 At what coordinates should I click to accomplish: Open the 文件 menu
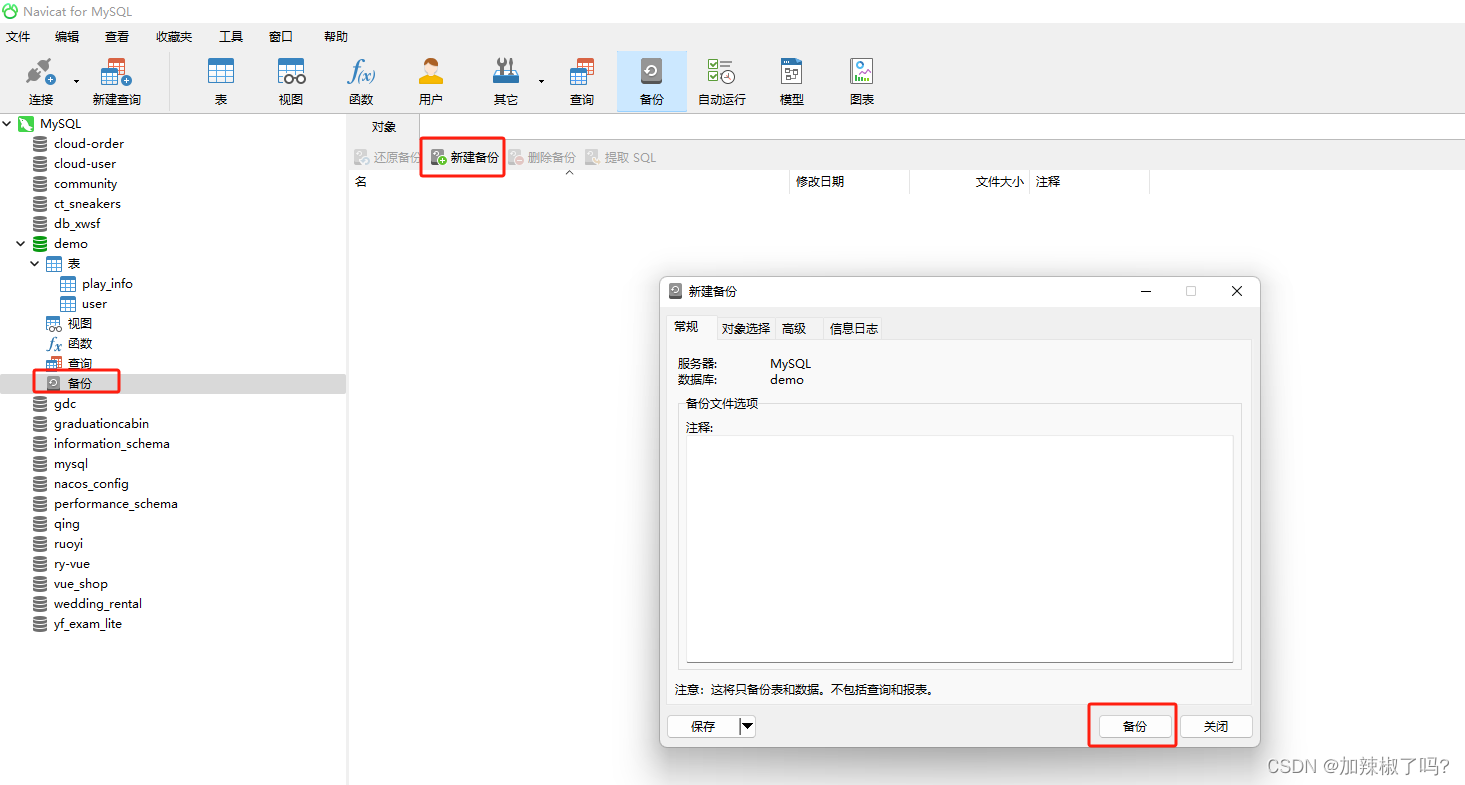[x=18, y=37]
